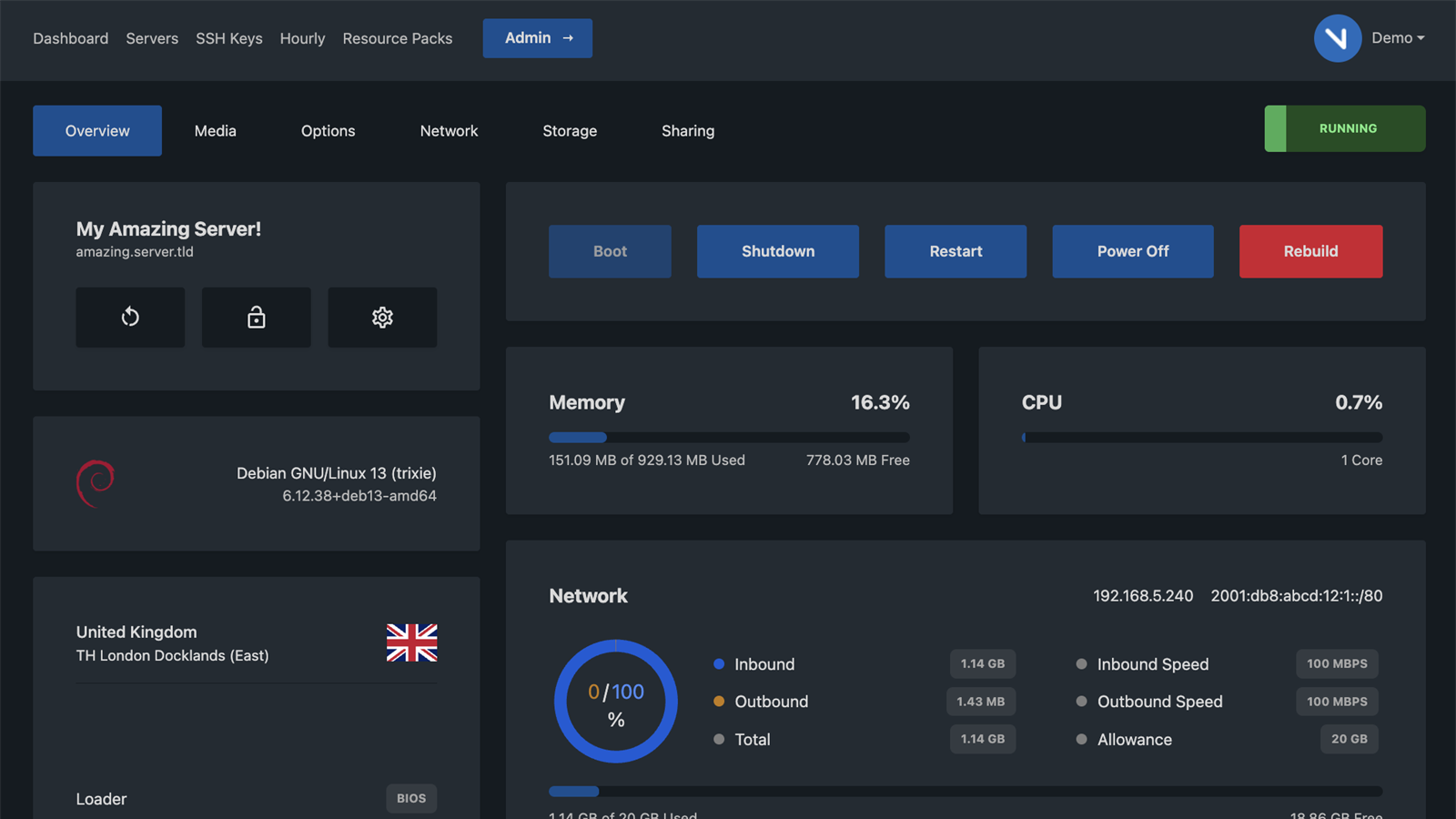Click kernel version 6.12.38+deb13-amd64
Screen dimensions: 1456x819
coord(359,496)
